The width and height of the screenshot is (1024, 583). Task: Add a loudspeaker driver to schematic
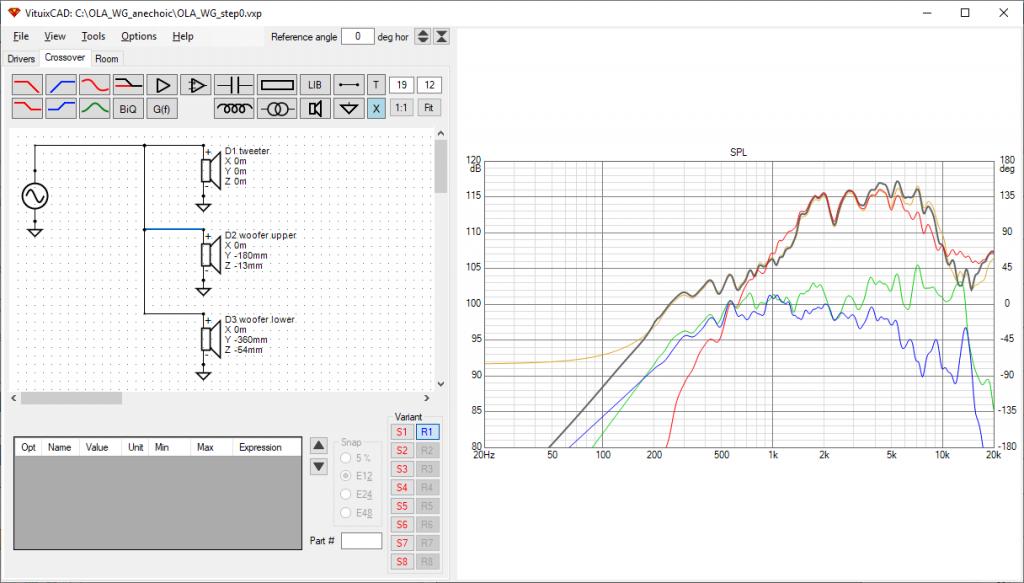315,108
